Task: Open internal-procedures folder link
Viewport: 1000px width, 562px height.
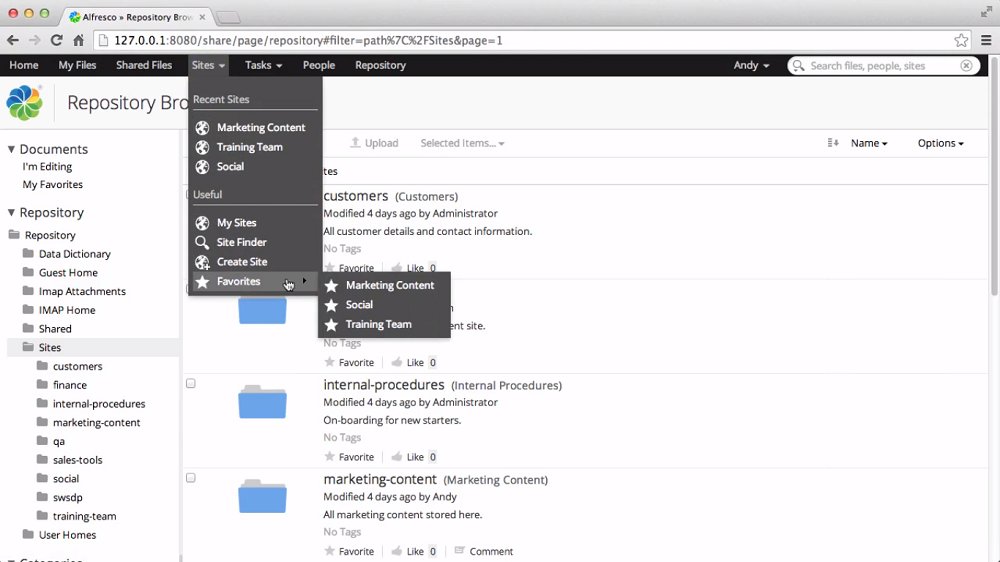Action: [x=383, y=385]
